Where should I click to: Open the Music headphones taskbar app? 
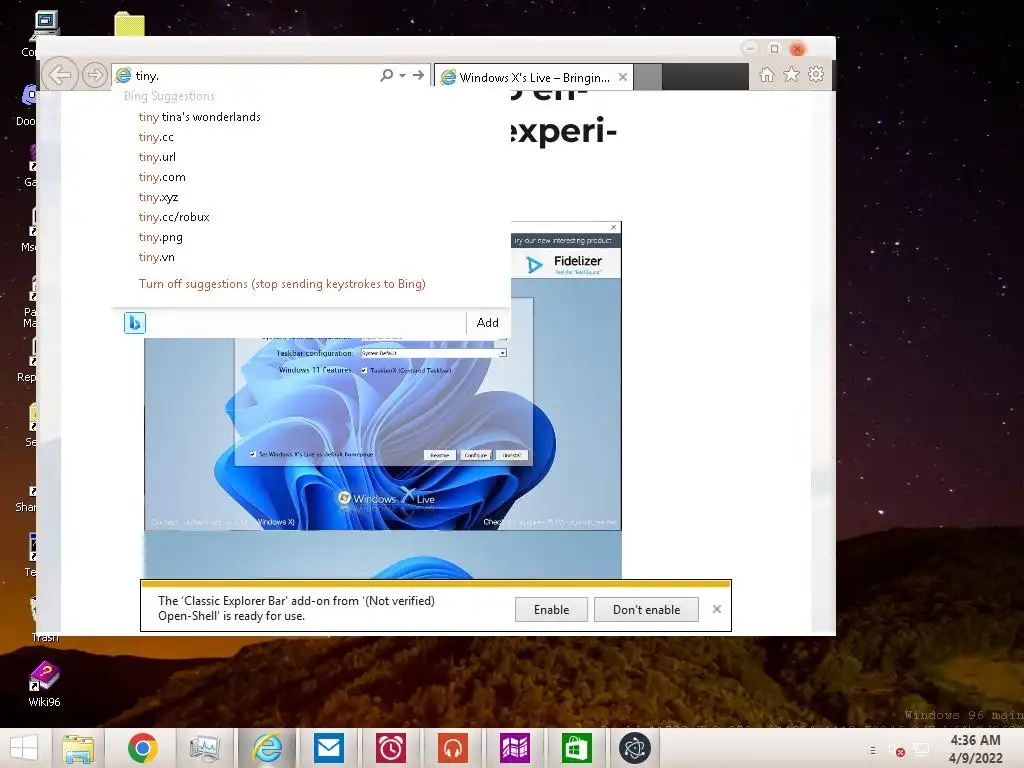(453, 748)
